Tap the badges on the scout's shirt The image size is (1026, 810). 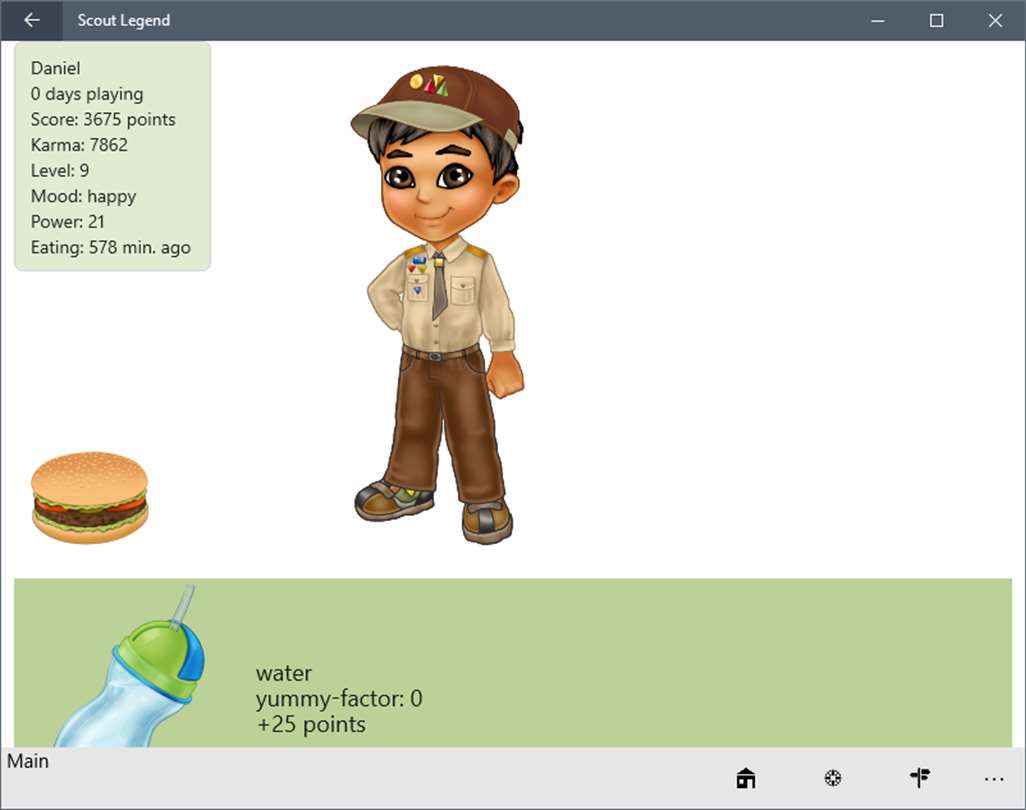[417, 274]
